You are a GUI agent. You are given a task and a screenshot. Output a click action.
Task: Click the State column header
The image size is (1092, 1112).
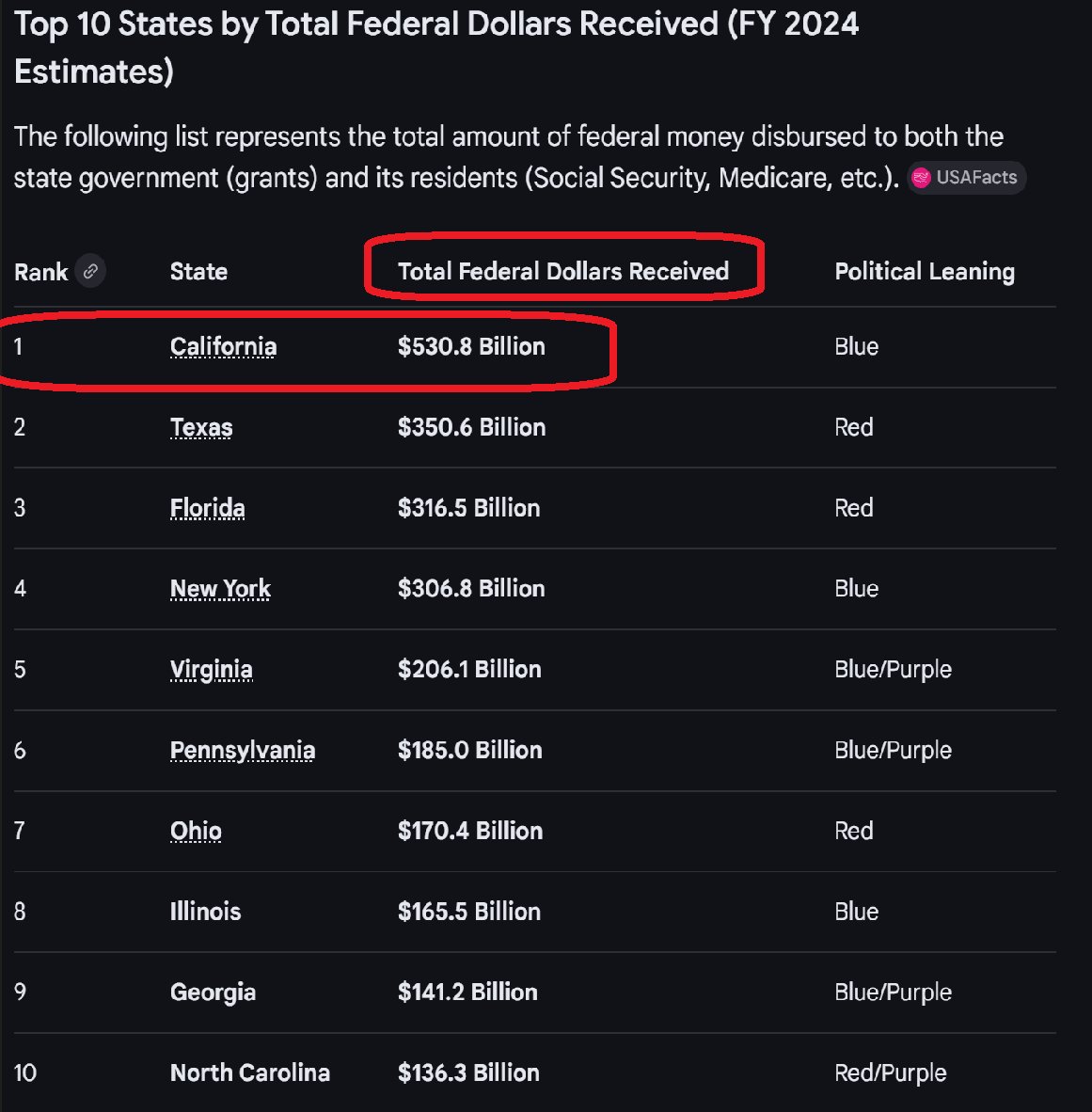pyautogui.click(x=198, y=271)
